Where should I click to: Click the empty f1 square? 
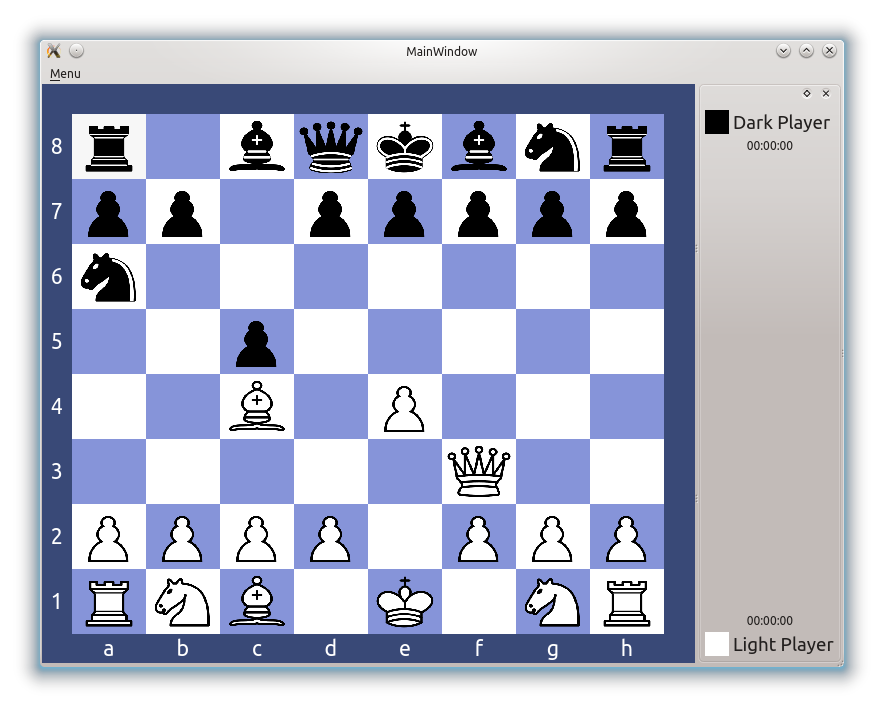tap(479, 602)
